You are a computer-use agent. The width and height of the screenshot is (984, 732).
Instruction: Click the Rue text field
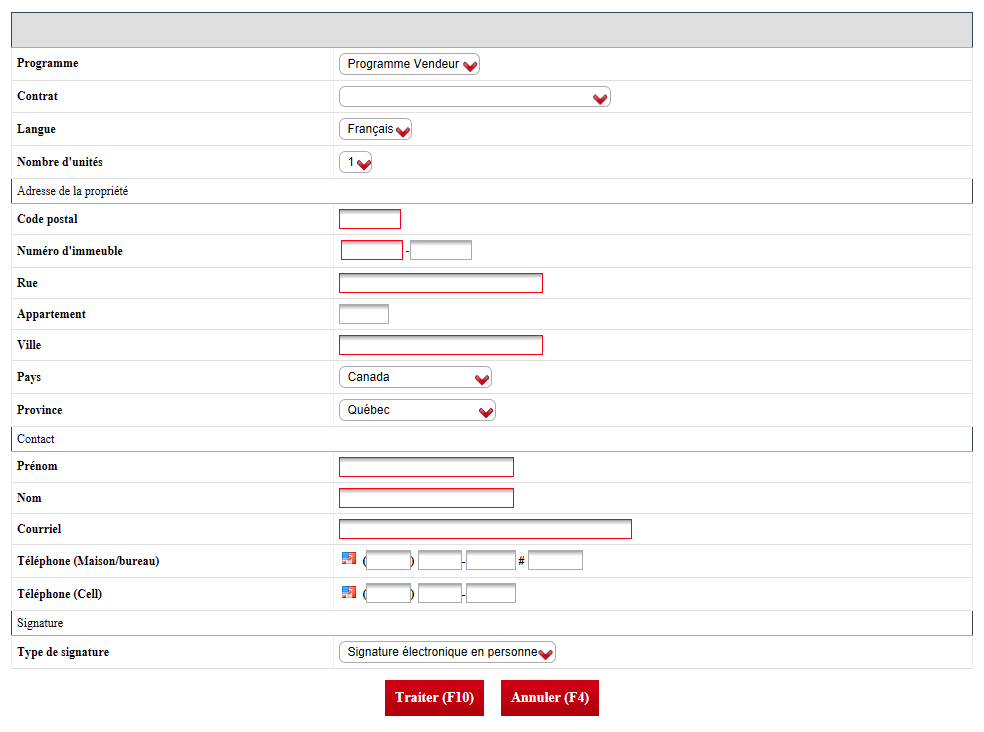(x=441, y=283)
